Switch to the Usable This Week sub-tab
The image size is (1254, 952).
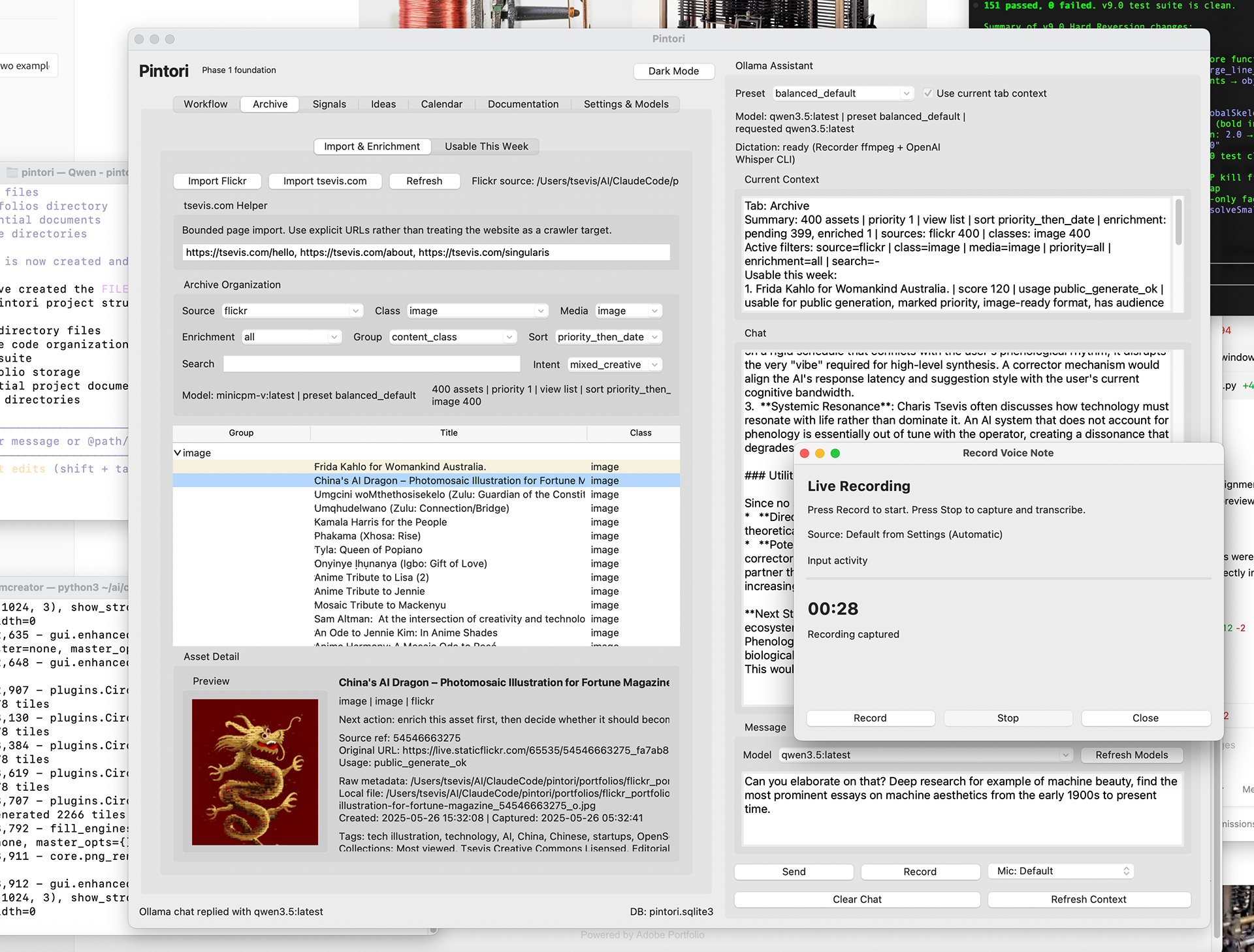point(486,146)
